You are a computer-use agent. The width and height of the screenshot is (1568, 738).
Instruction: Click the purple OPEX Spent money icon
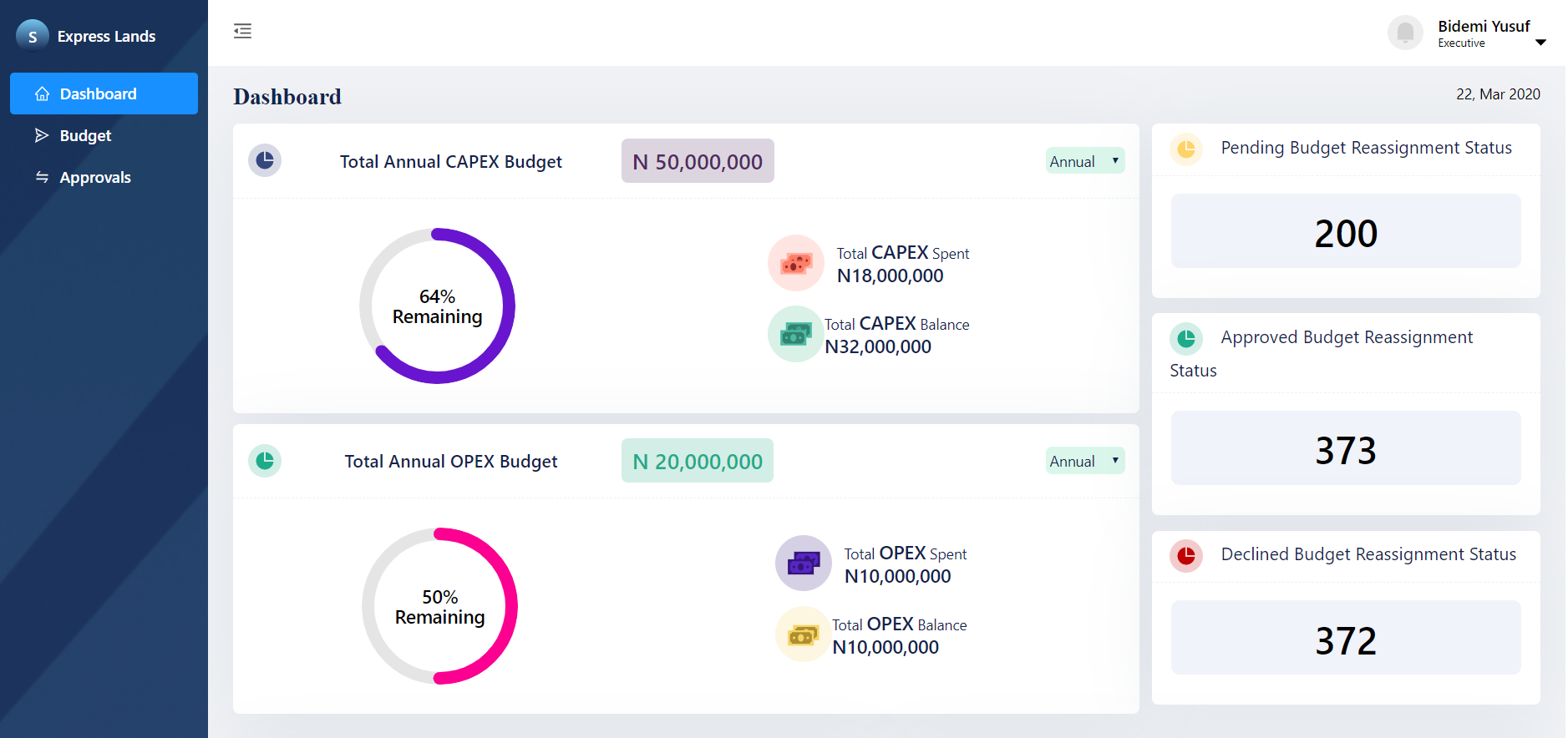[804, 564]
